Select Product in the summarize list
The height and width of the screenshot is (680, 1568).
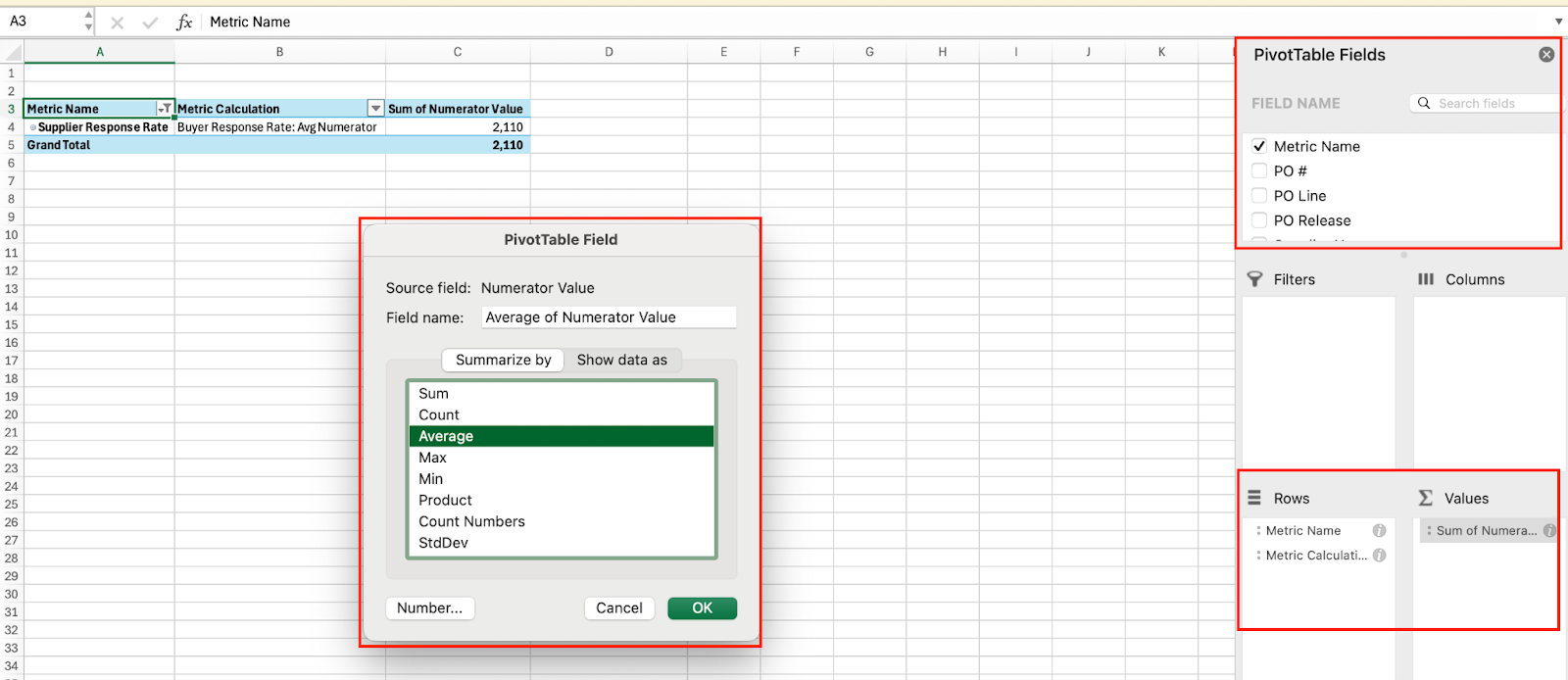coord(562,501)
